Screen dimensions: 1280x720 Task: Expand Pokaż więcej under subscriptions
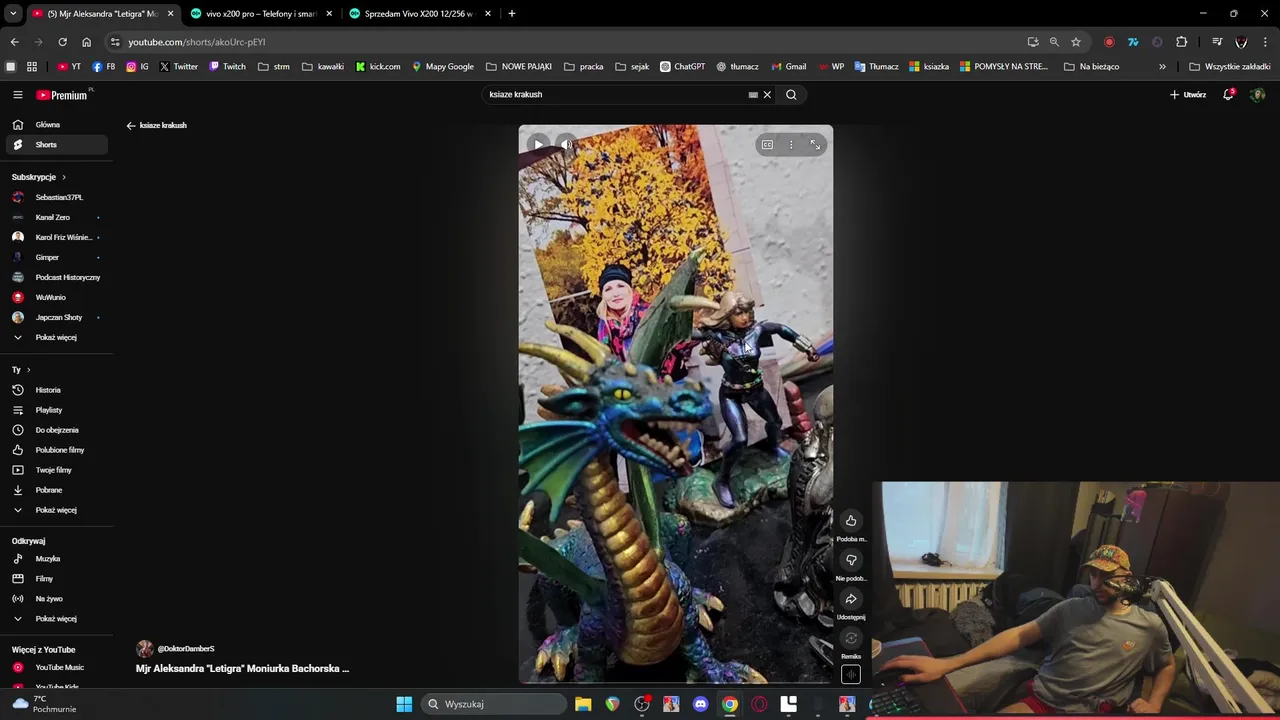pyautogui.click(x=57, y=337)
